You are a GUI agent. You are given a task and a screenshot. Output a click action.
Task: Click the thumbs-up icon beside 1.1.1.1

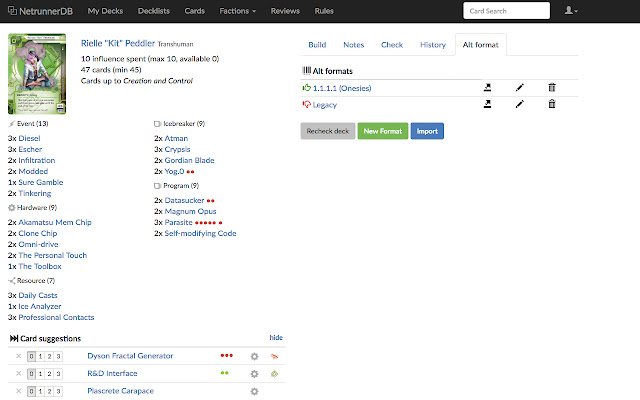point(307,87)
